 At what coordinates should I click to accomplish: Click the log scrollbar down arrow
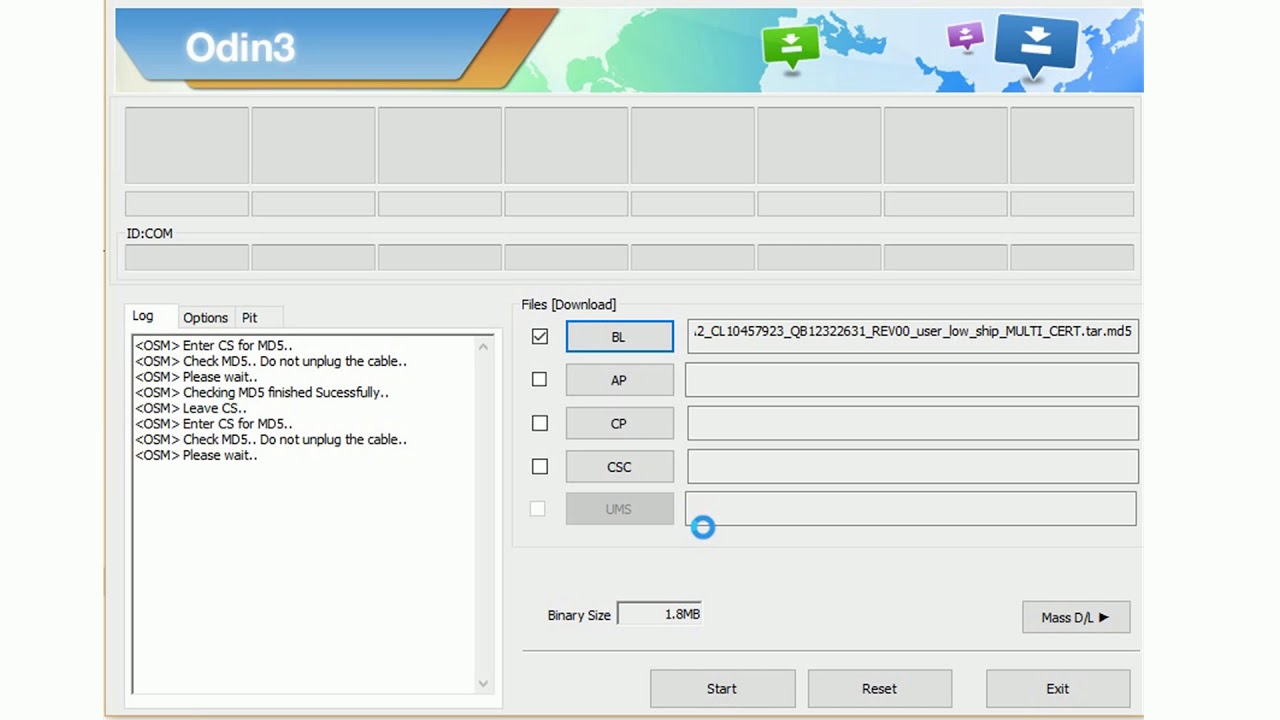(x=483, y=684)
